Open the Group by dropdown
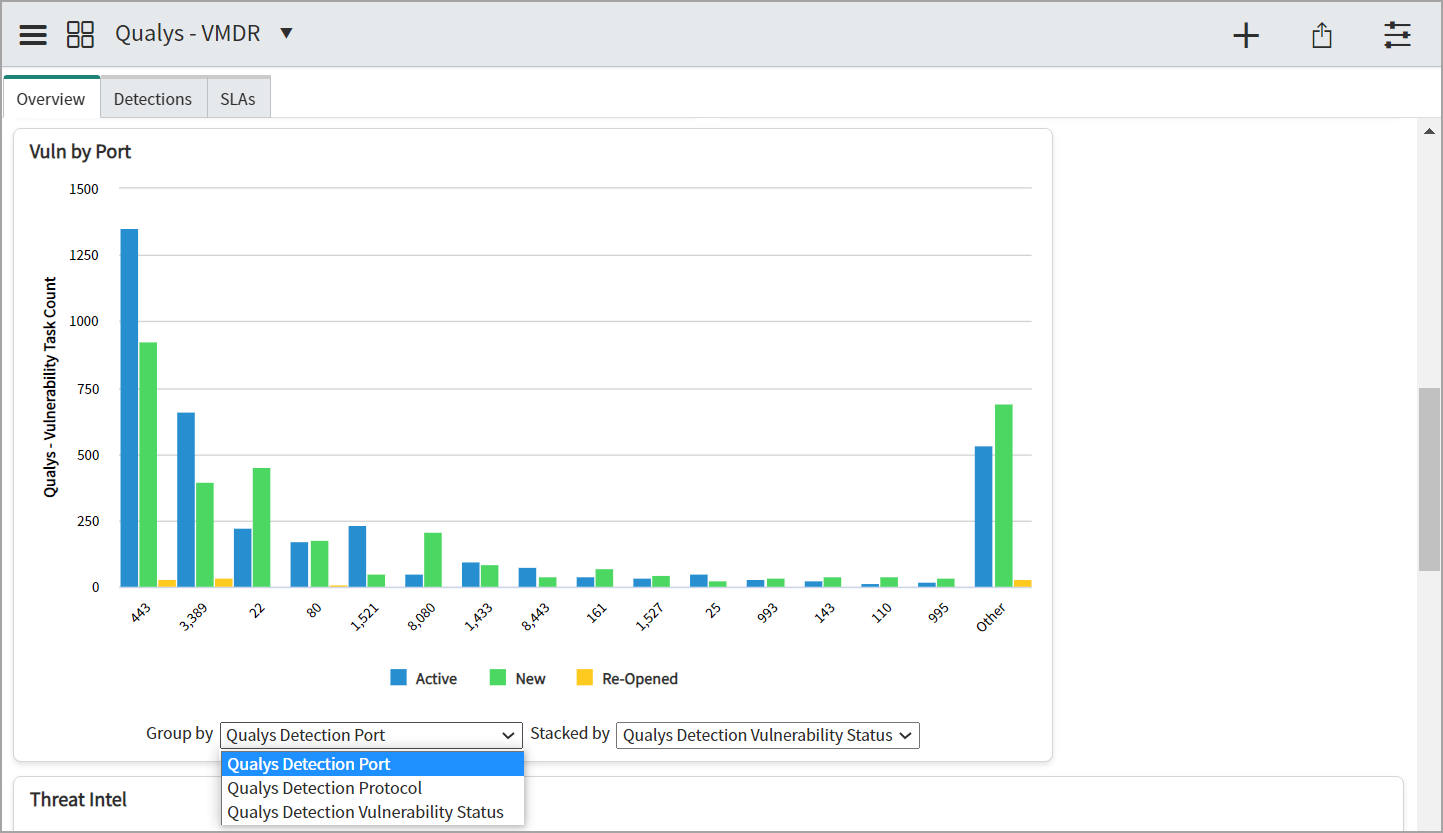The height and width of the screenshot is (833, 1443). (371, 735)
